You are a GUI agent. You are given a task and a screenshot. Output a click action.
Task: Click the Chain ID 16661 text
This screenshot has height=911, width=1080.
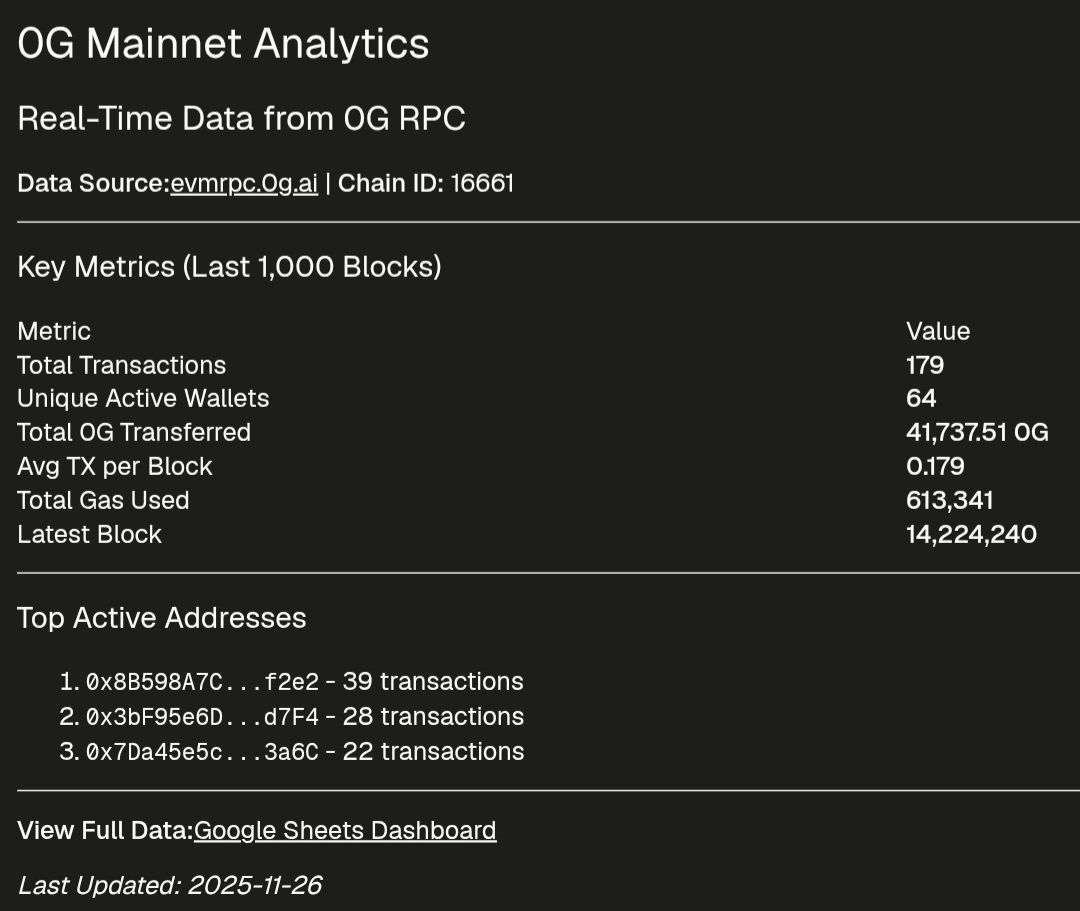426,183
